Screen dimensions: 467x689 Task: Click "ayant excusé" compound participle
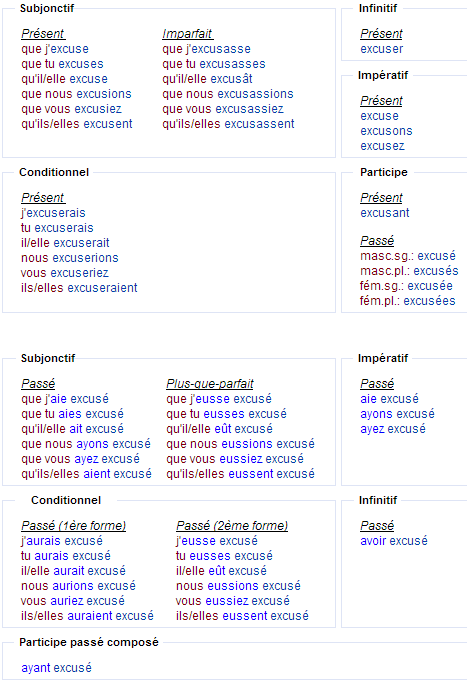[56, 668]
